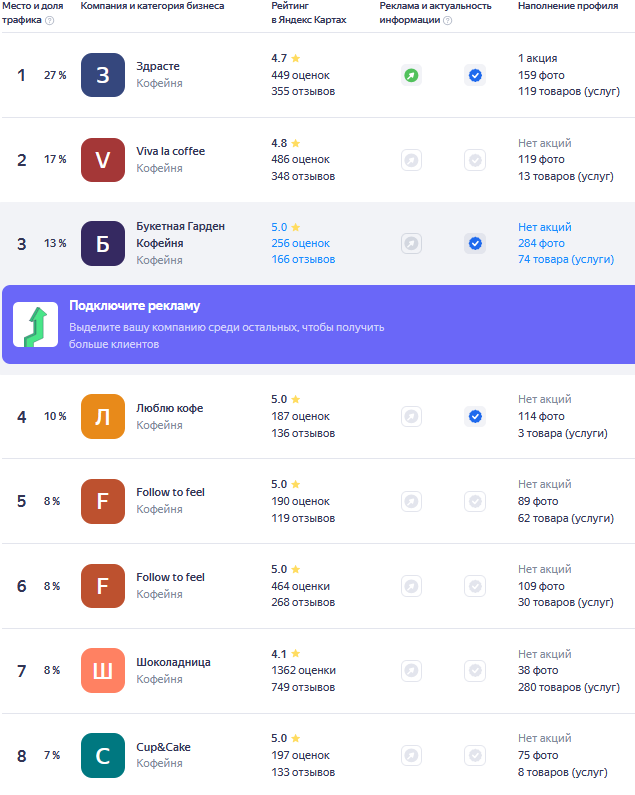Click the Люблю кофе avatar icon
Viewport: 635px width, 795px height.
tap(102, 417)
